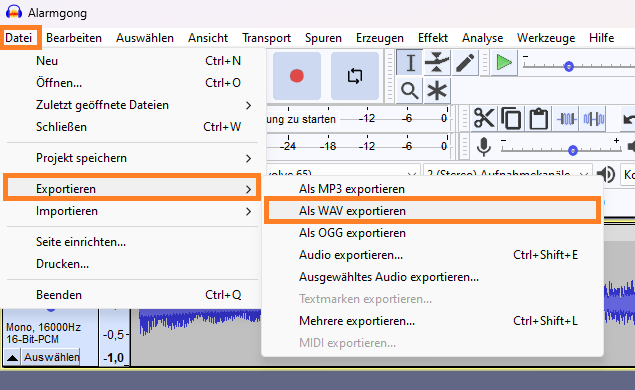Viewport: 635px width, 390px height.
Task: Choose Seite einrichten... entry
Action: 132,242
